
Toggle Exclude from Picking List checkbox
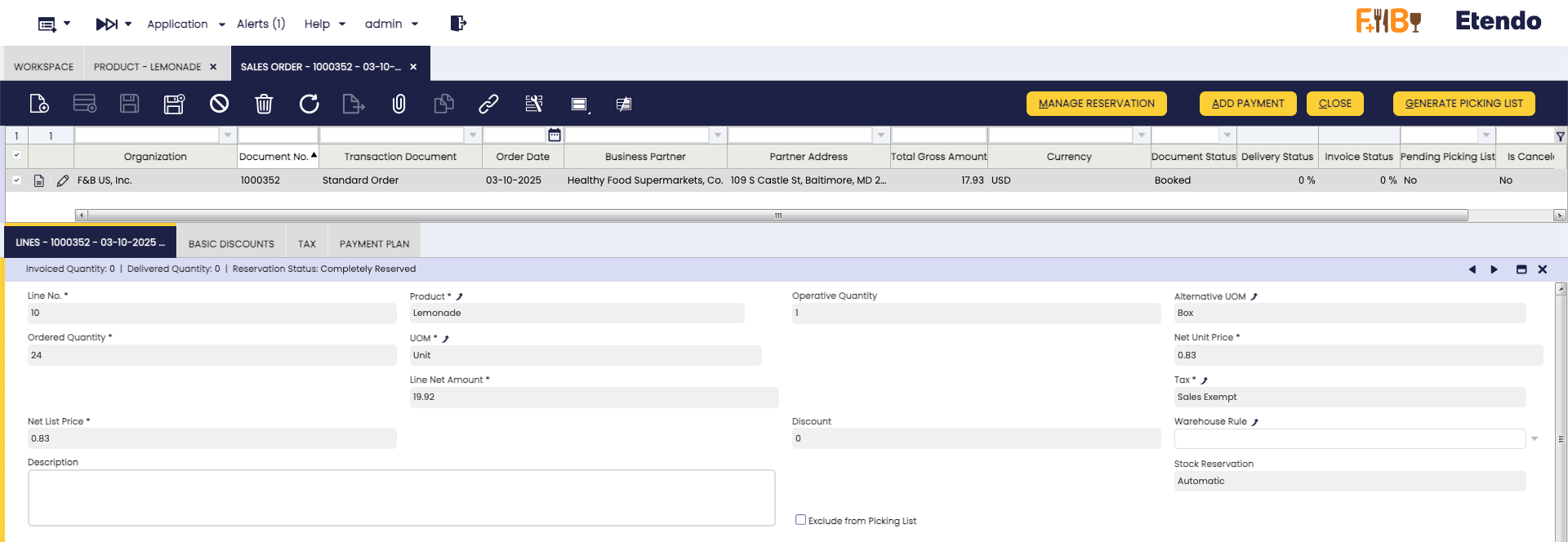[x=800, y=520]
